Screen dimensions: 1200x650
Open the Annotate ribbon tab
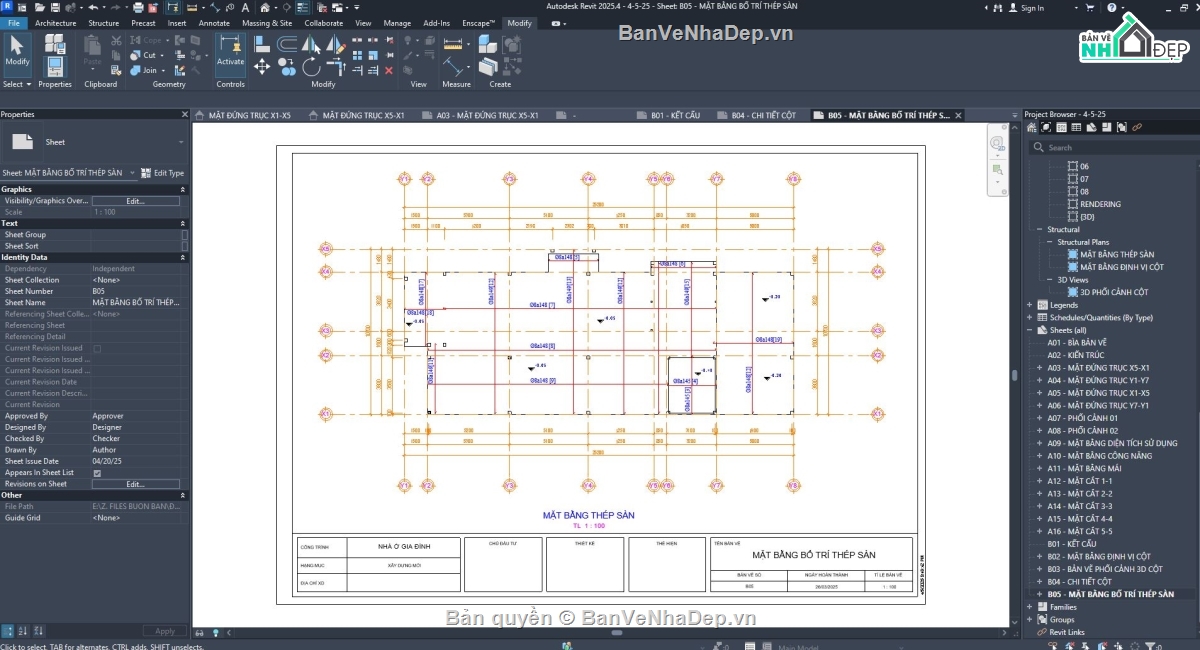coord(213,23)
